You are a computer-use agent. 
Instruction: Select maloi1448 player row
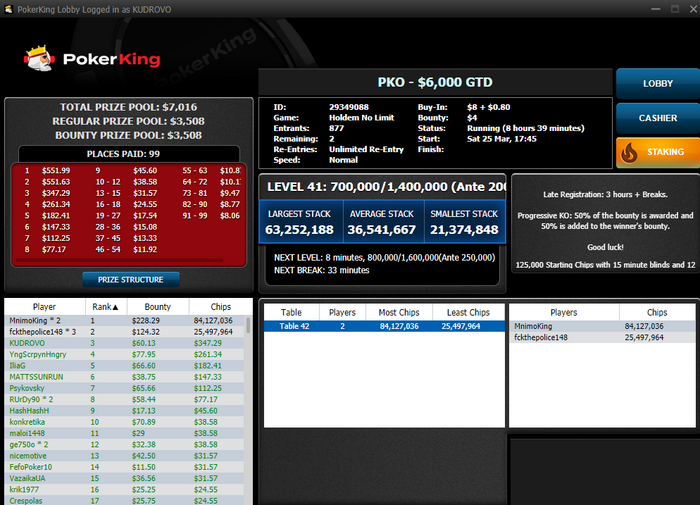(x=124, y=433)
